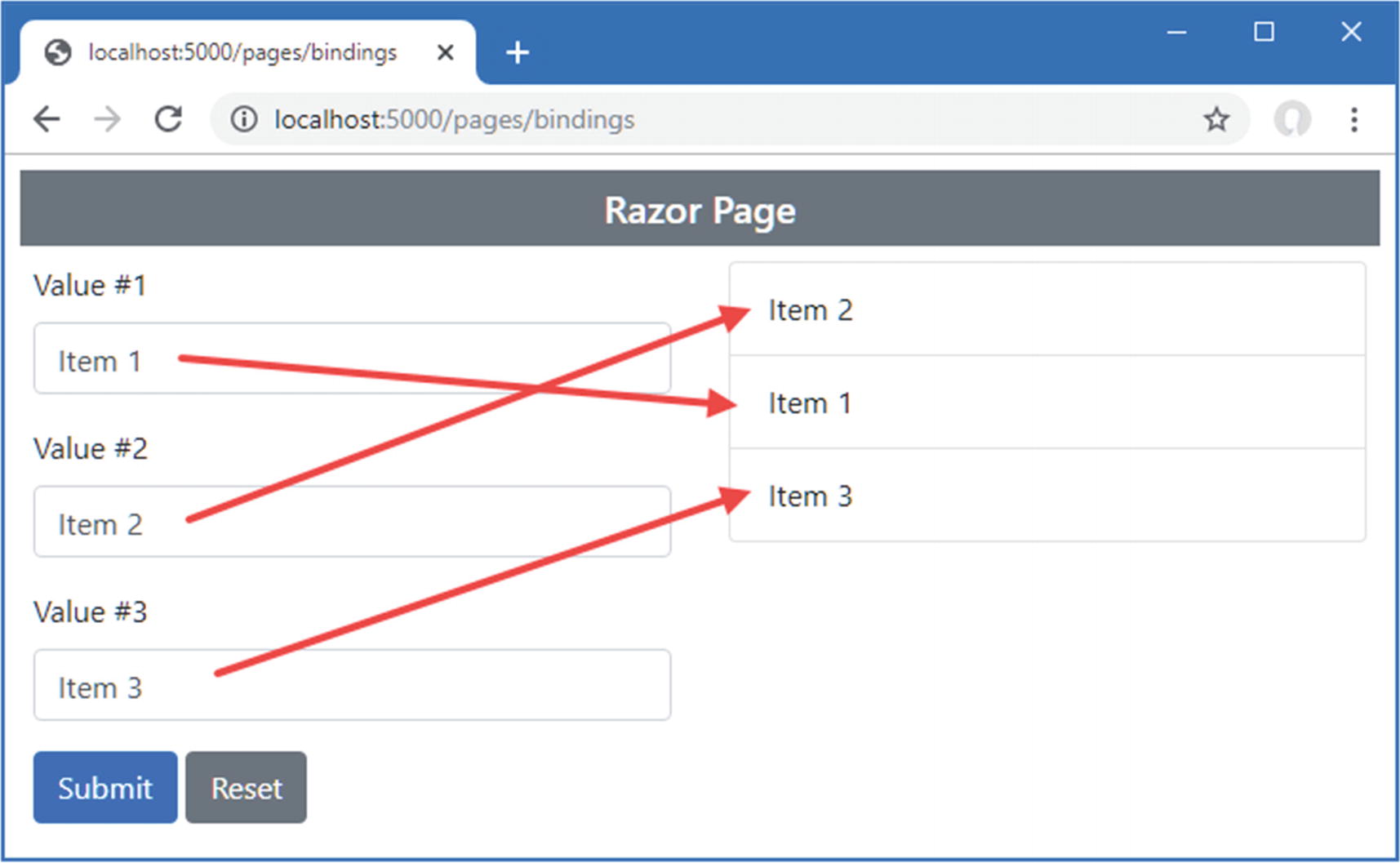Maximize the browser window
This screenshot has width=1400, height=863.
[x=1264, y=32]
